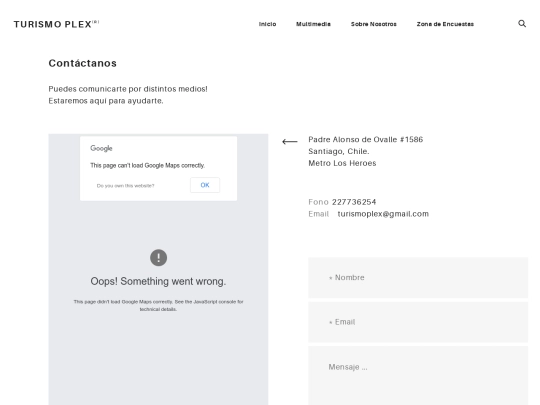
Task: Focus the Mensaje text area
Action: pyautogui.click(x=418, y=376)
